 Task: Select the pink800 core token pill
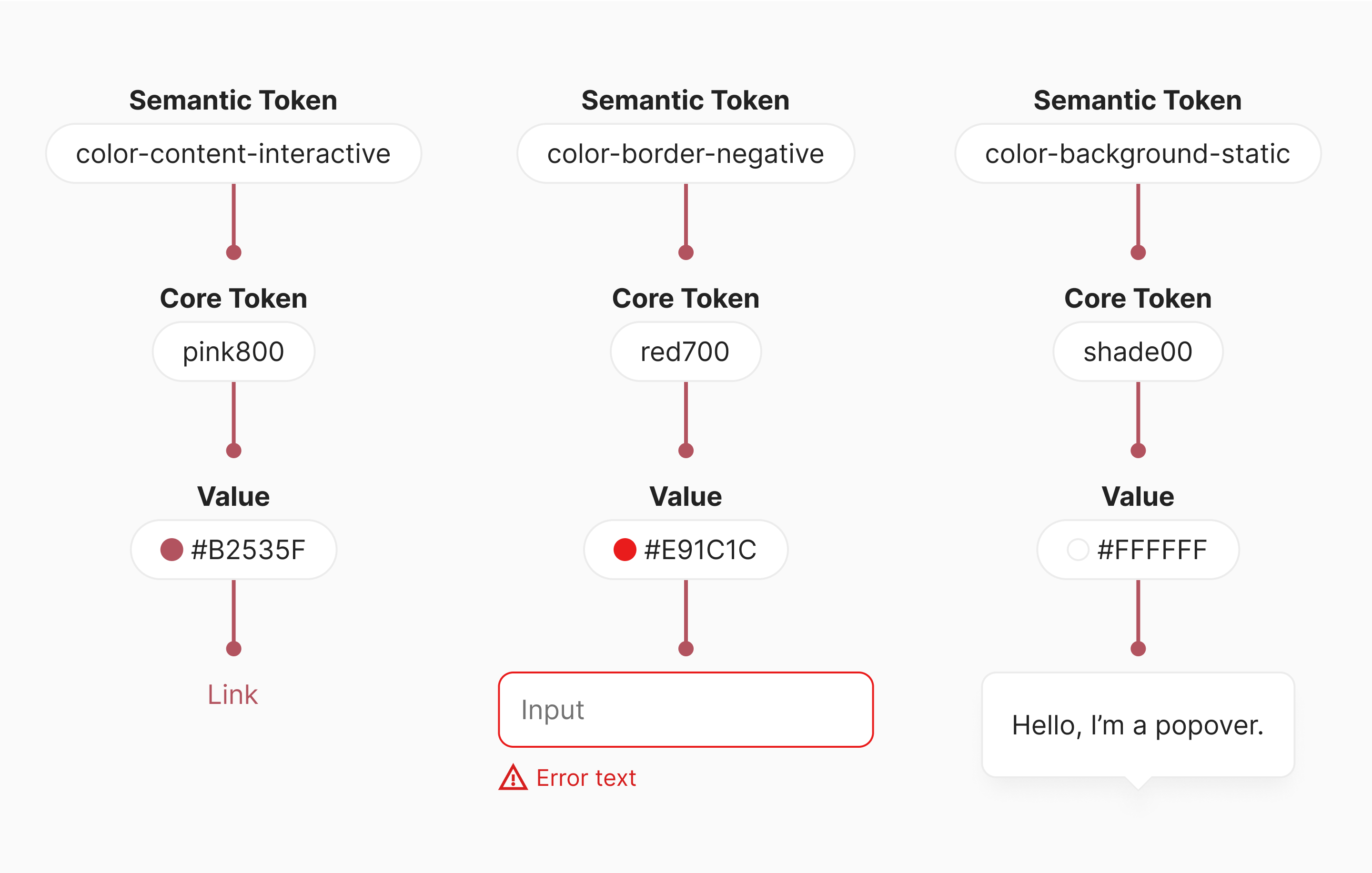click(x=233, y=351)
